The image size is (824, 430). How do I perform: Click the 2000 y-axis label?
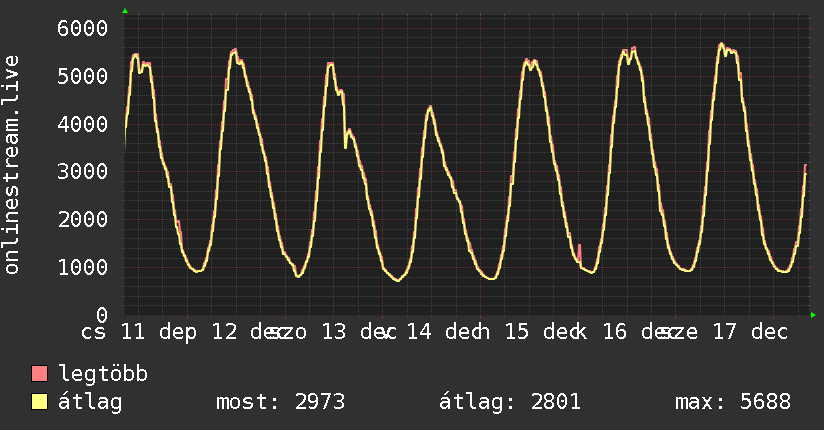[83, 219]
